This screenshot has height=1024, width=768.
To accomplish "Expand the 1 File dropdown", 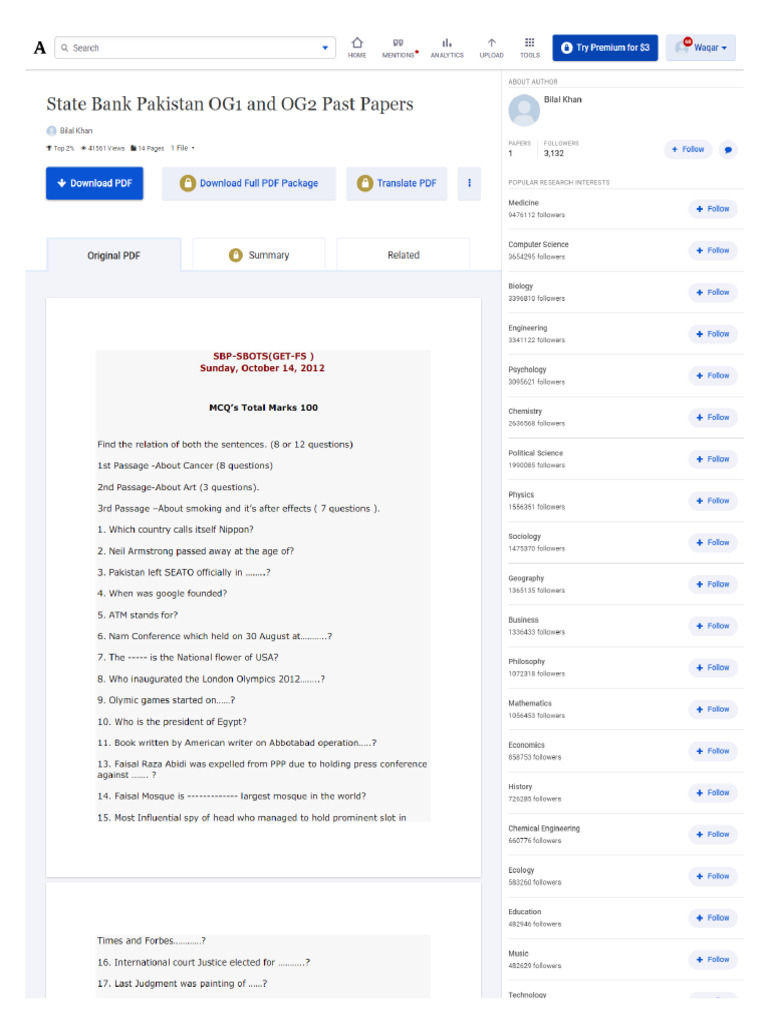I will [x=182, y=148].
